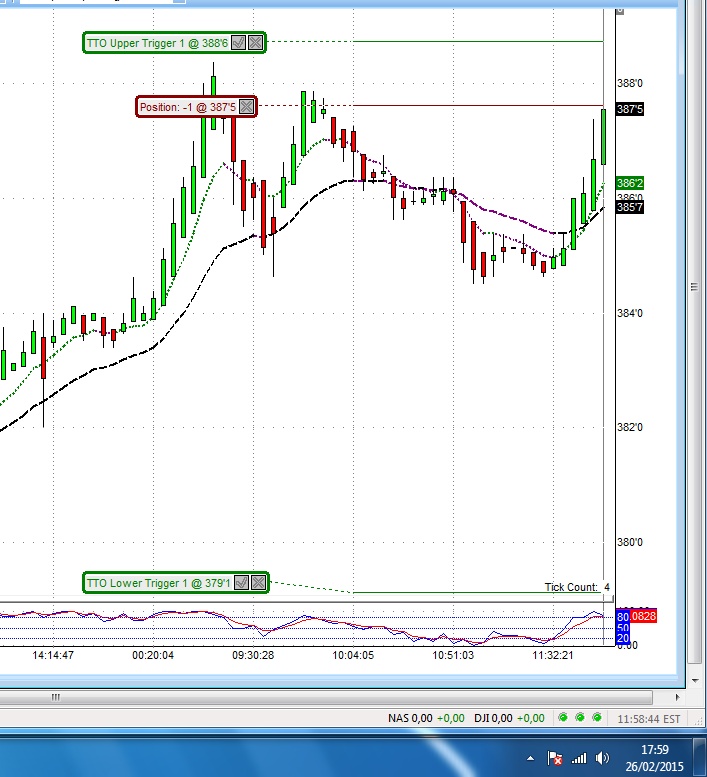
Task: Confirm the TTO Lower Trigger order checkmark
Action: coord(241,582)
